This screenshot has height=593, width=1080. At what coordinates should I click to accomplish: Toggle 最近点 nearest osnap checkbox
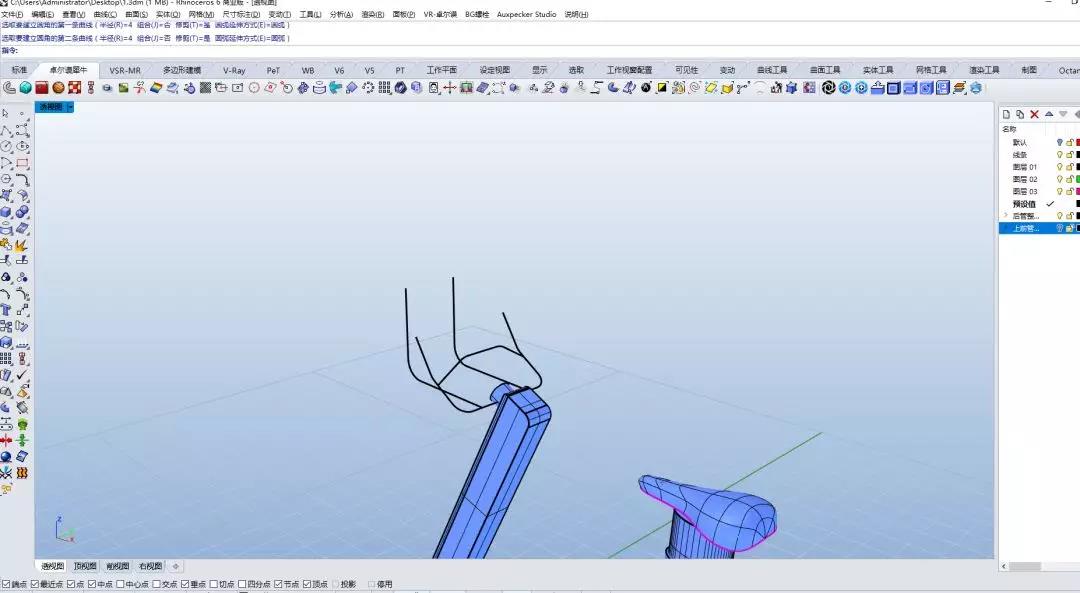pyautogui.click(x=35, y=584)
